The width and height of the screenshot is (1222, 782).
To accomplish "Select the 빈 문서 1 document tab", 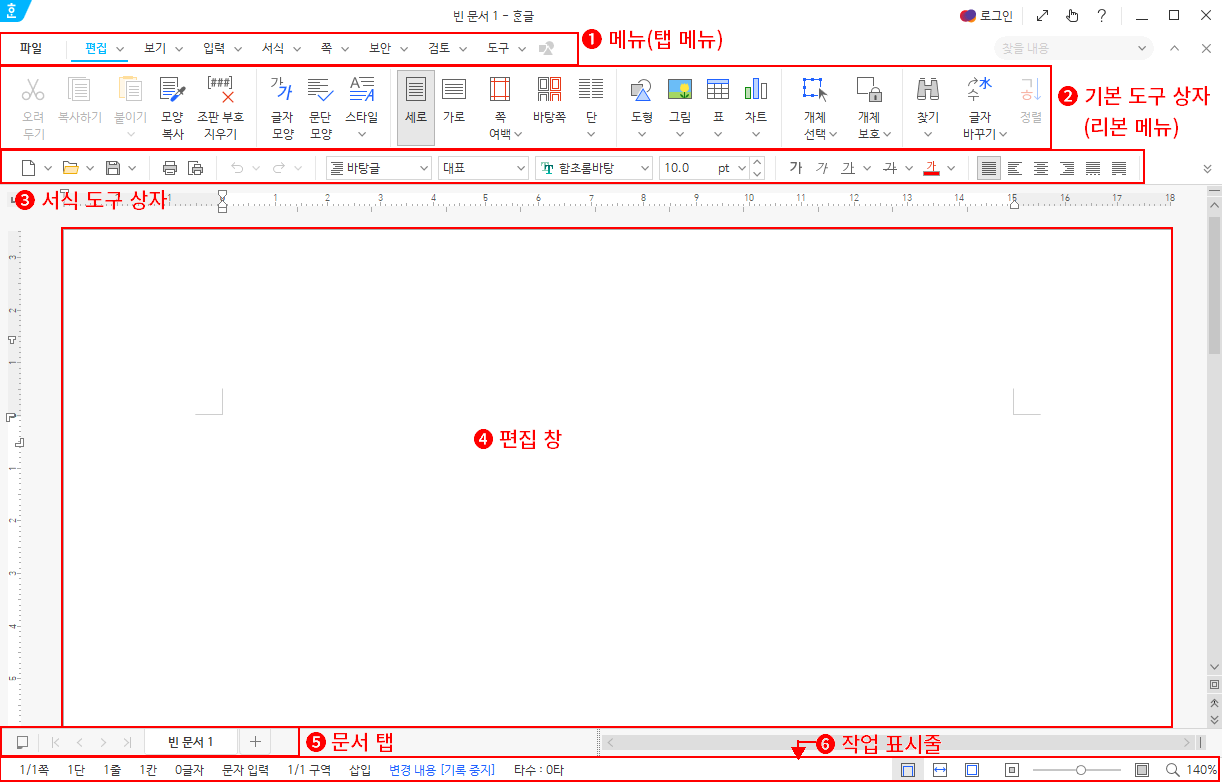I will [x=191, y=741].
